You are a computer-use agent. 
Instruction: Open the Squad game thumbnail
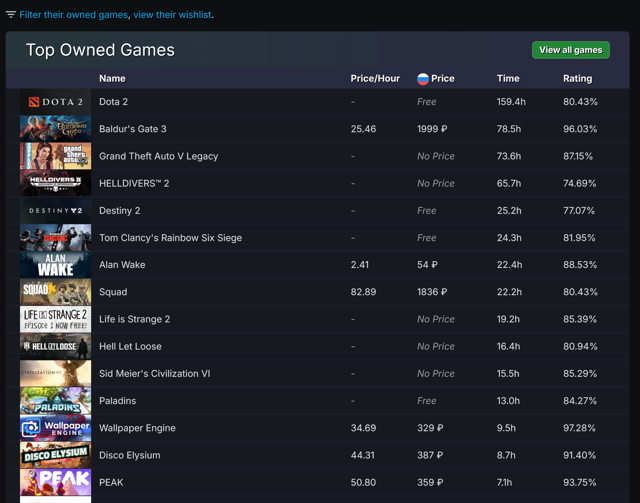(x=56, y=292)
